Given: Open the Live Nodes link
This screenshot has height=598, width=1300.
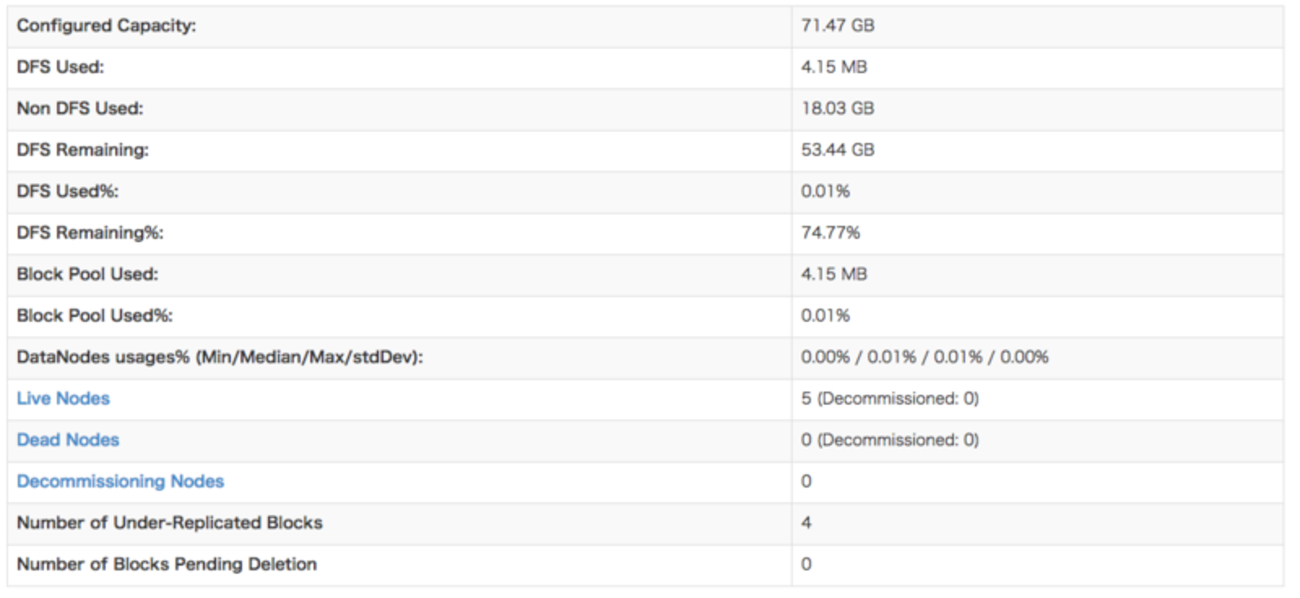Looking at the screenshot, I should click(63, 399).
